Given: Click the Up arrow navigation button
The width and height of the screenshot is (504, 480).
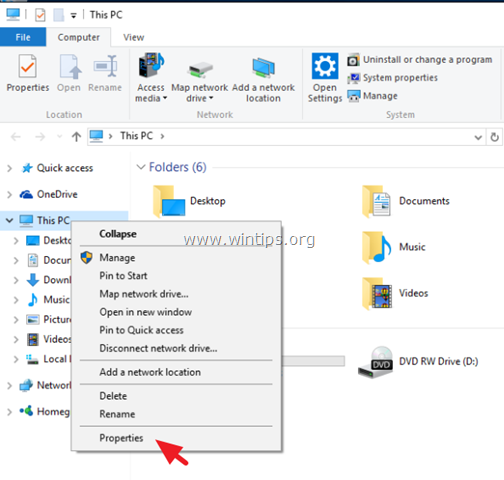Looking at the screenshot, I should 76,136.
